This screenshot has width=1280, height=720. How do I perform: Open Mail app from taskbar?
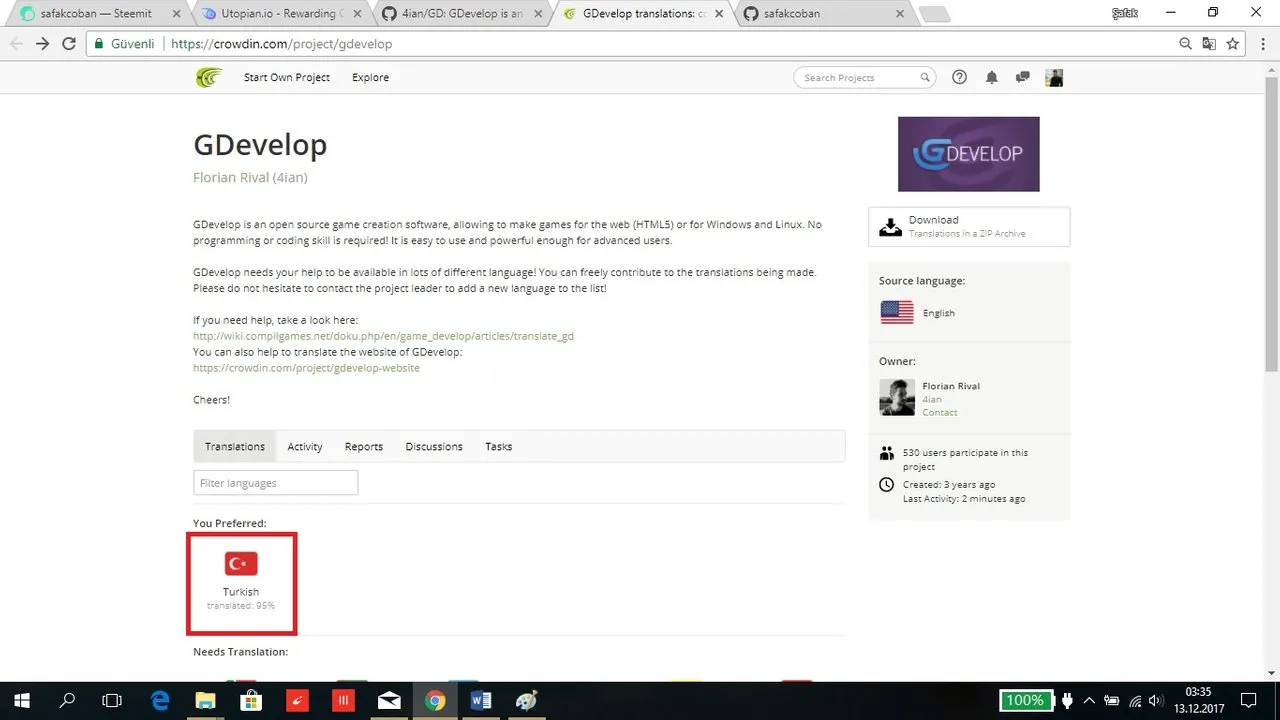[x=389, y=700]
